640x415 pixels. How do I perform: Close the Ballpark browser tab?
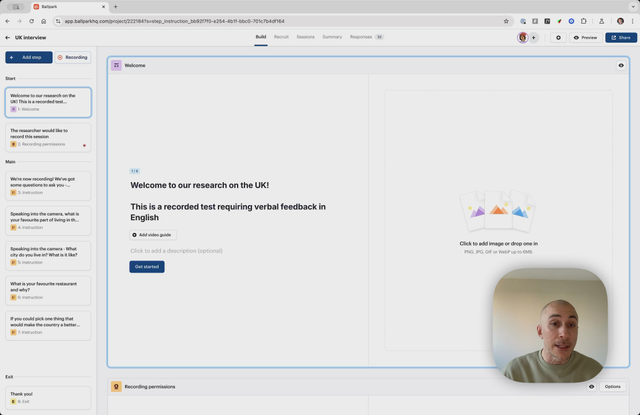pos(103,7)
